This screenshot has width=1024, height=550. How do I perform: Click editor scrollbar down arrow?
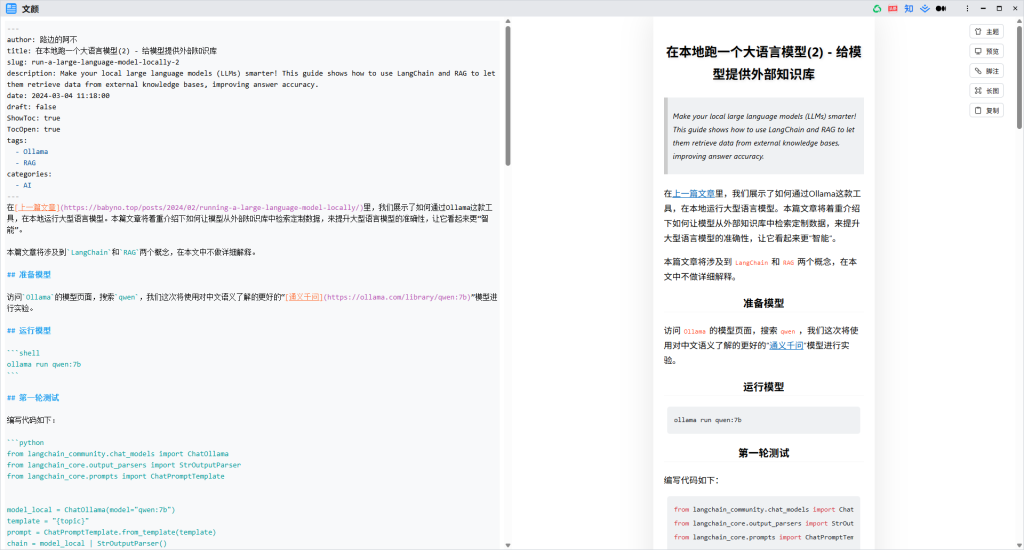507,545
